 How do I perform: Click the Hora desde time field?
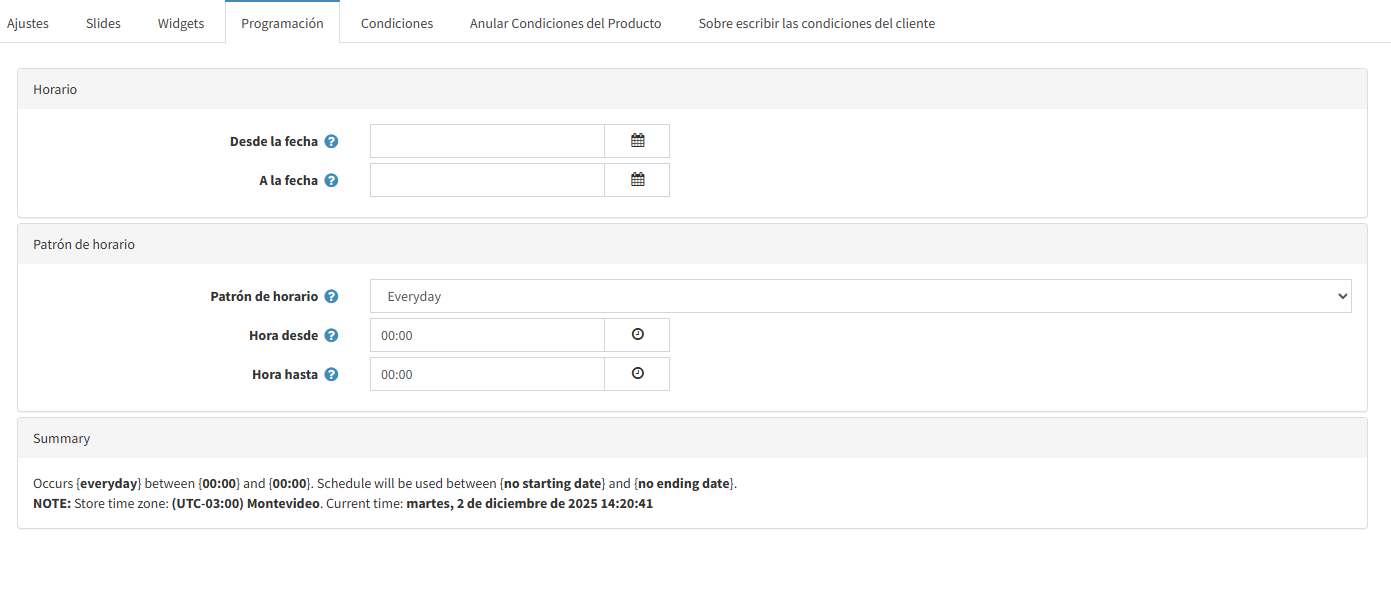click(487, 335)
